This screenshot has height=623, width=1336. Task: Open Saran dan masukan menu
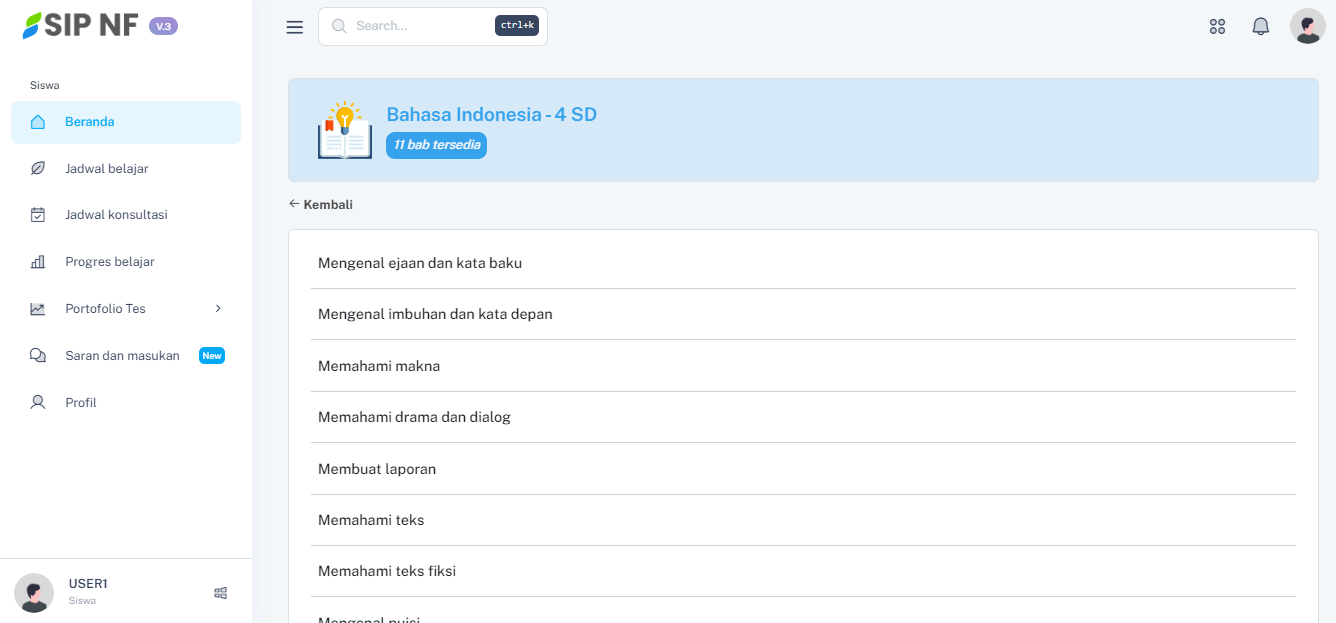(122, 356)
